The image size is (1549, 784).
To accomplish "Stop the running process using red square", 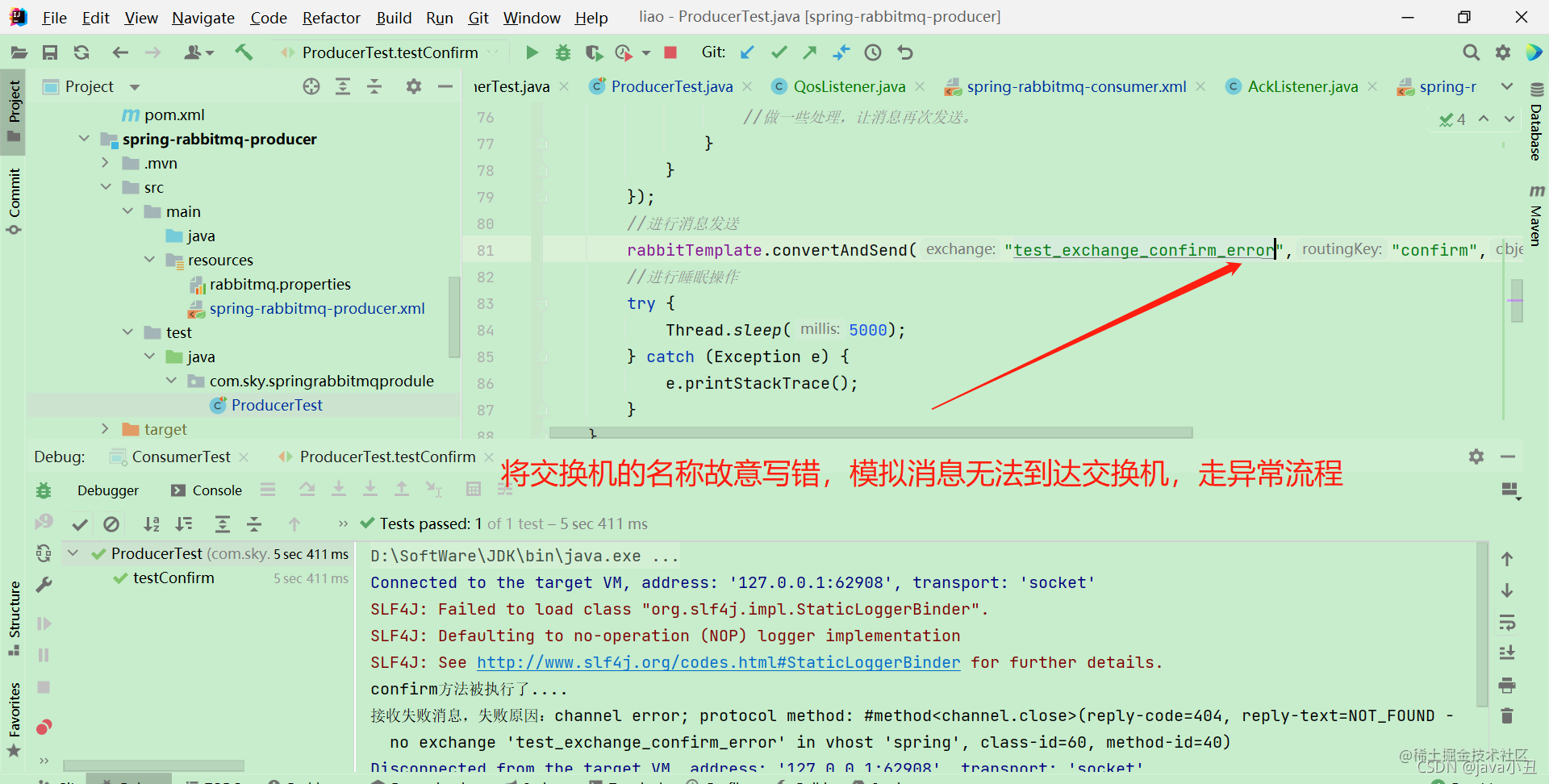I will click(670, 52).
